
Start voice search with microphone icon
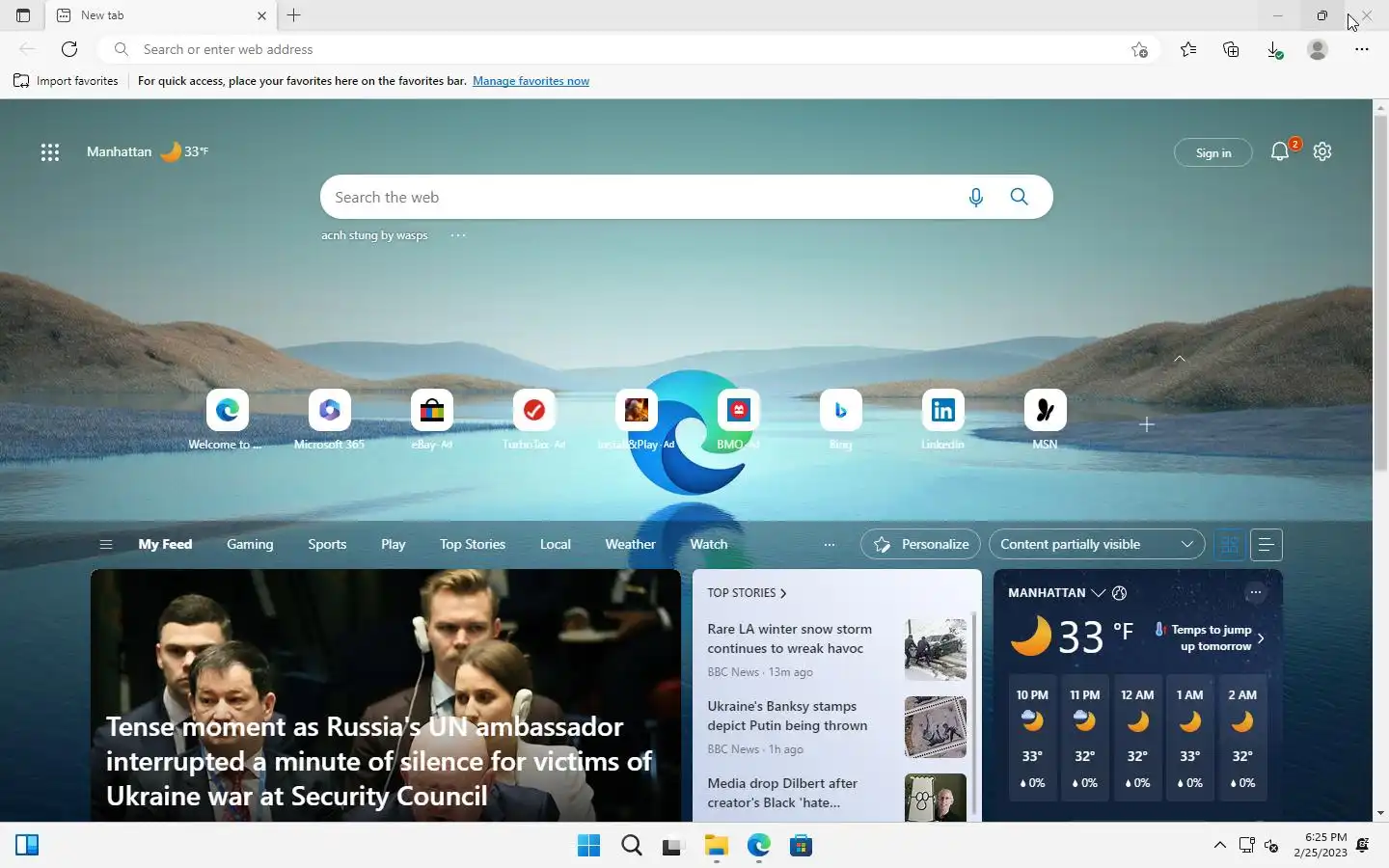976,197
